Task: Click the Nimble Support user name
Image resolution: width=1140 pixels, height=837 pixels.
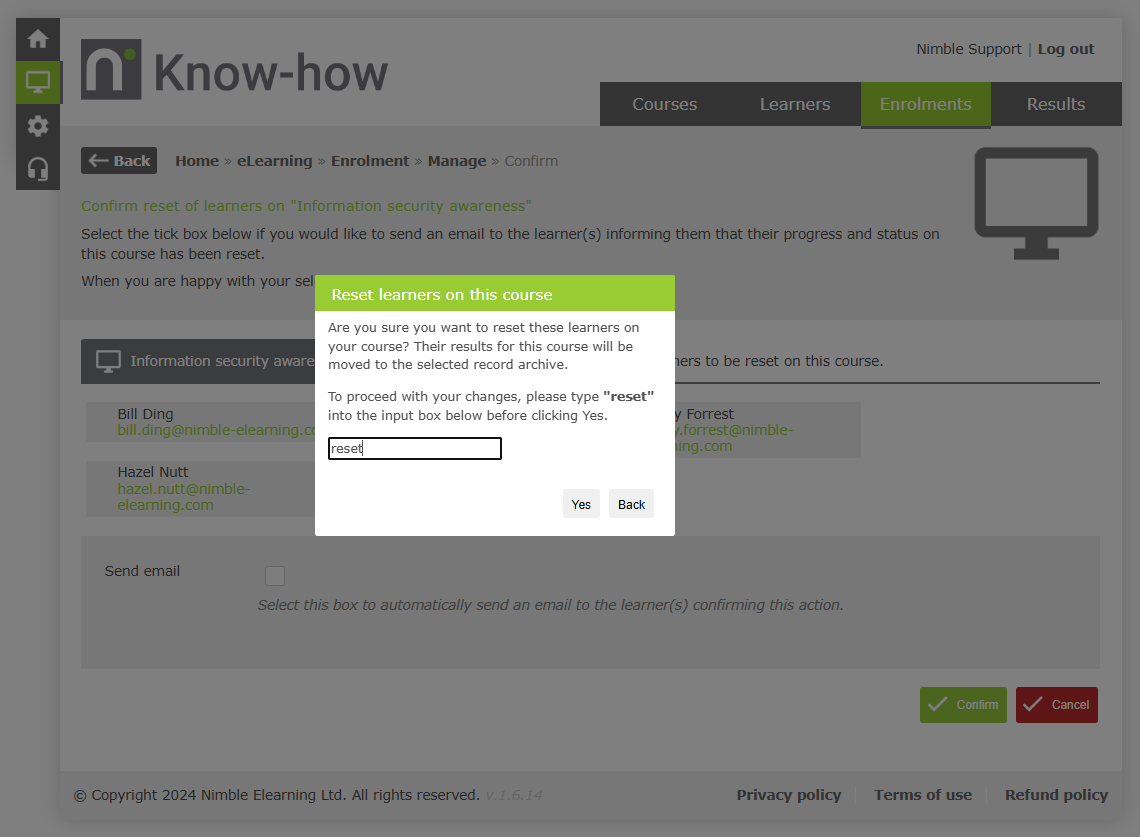Action: coord(968,49)
